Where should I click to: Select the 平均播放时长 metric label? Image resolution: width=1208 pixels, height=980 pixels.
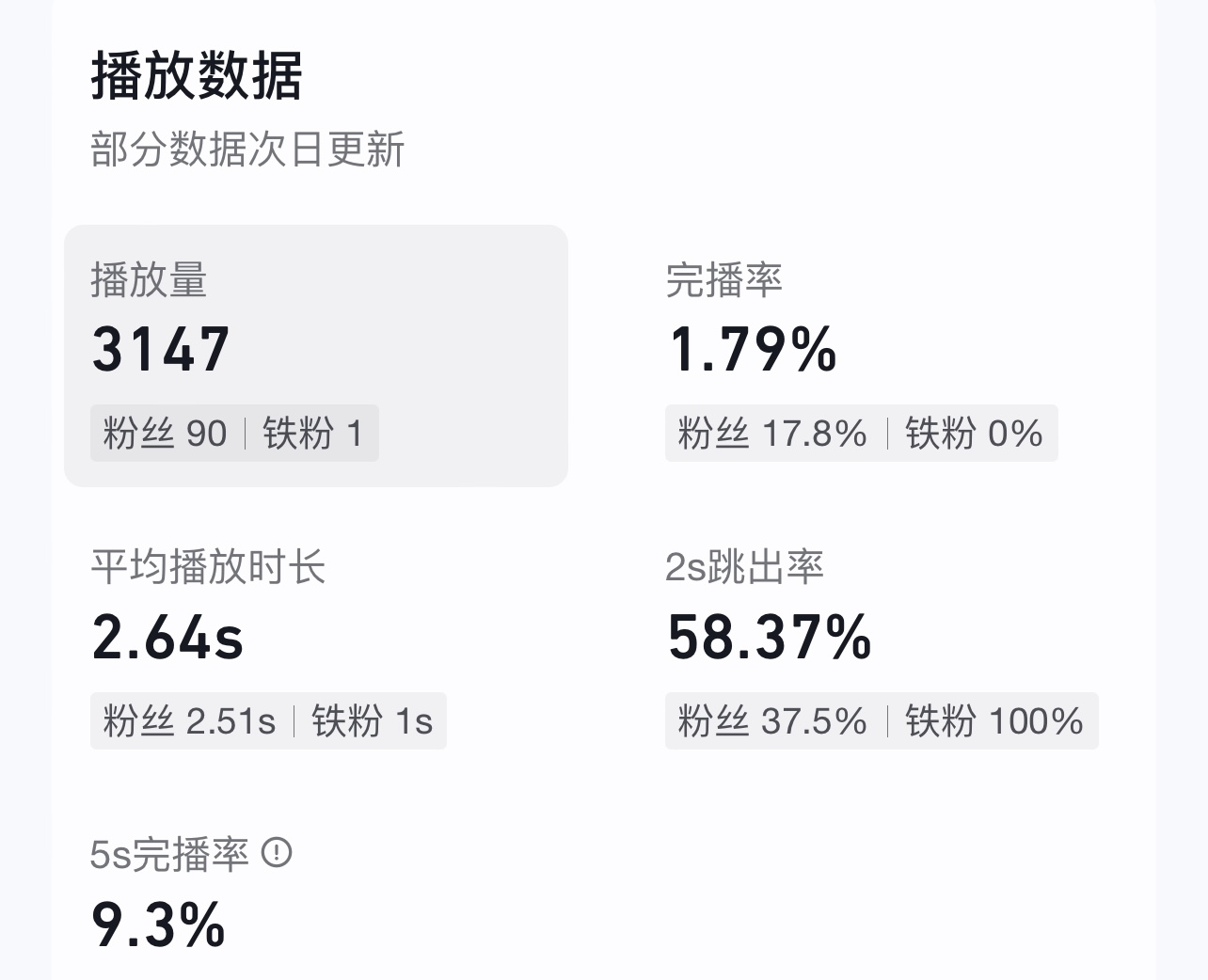pyautogui.click(x=208, y=567)
